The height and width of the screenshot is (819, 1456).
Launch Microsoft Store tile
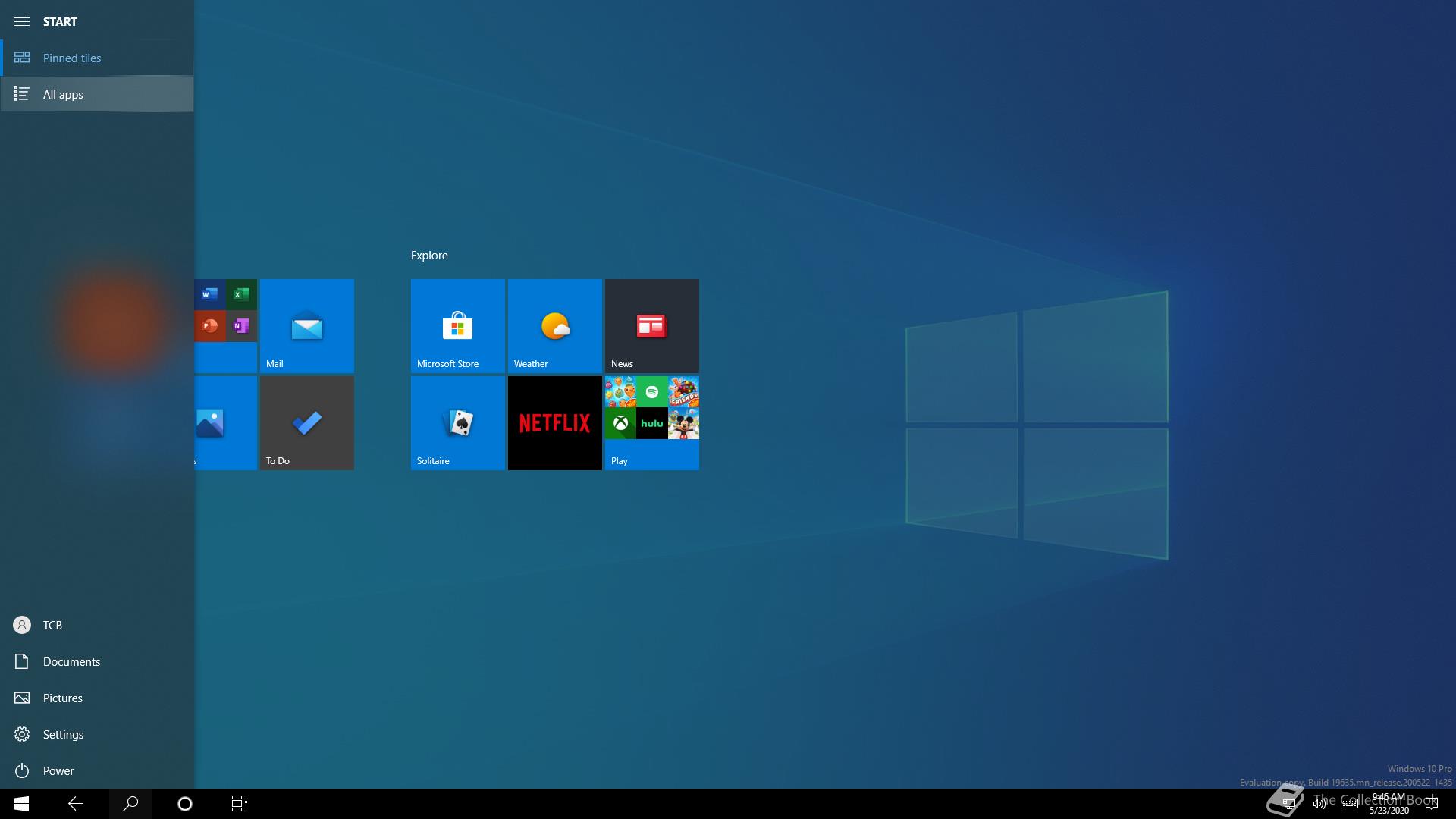[x=457, y=326]
